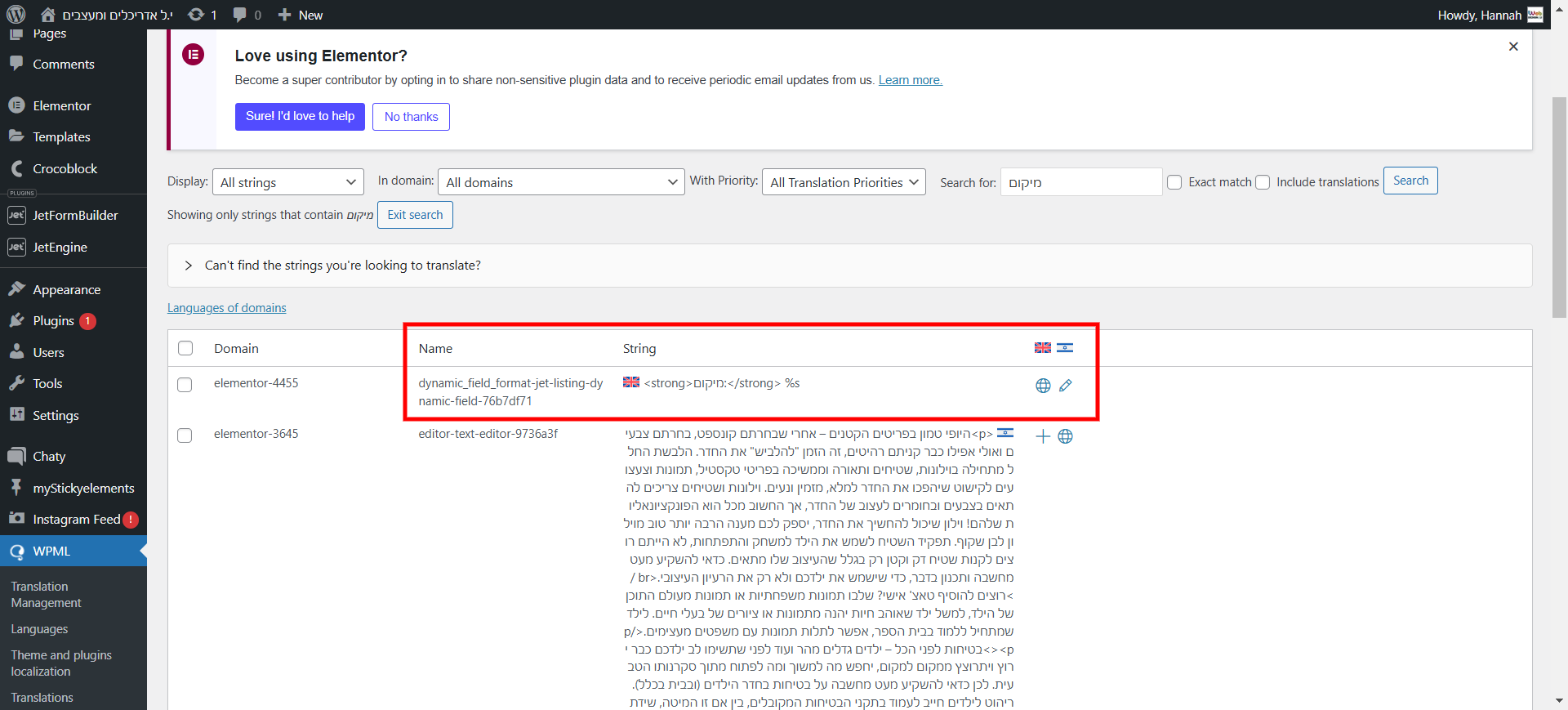
Task: Click the WordPress logo icon
Action: [16, 15]
